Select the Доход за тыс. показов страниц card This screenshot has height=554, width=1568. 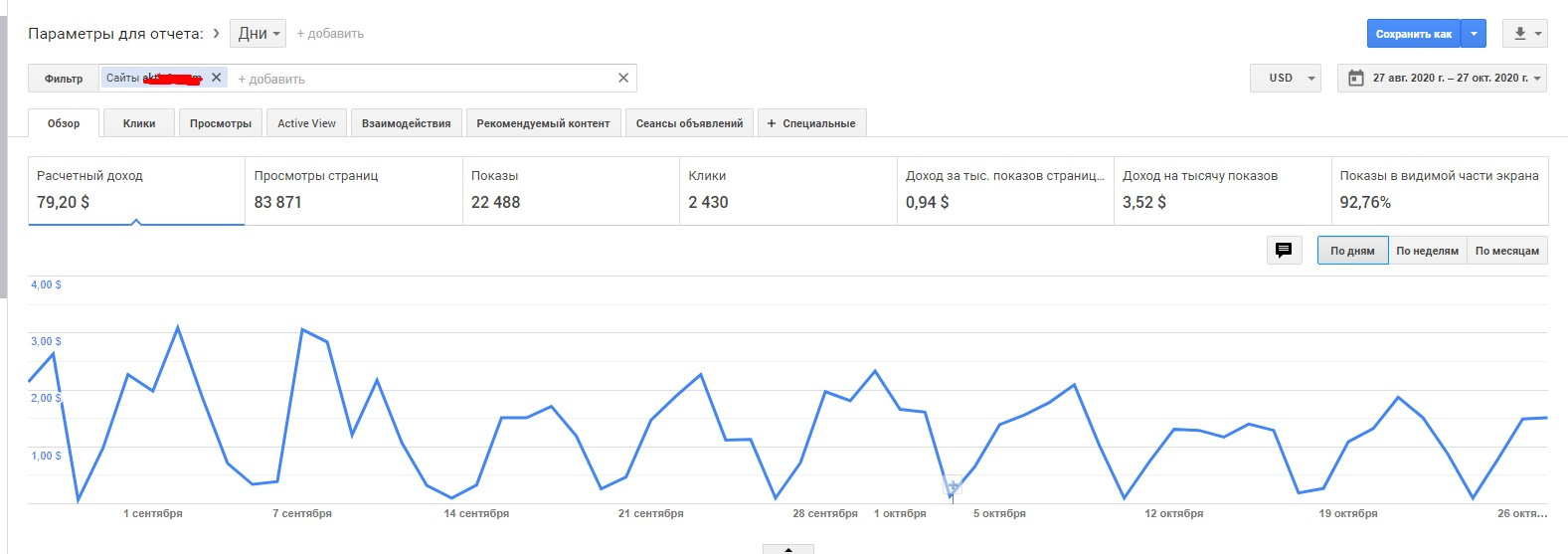(x=1005, y=191)
